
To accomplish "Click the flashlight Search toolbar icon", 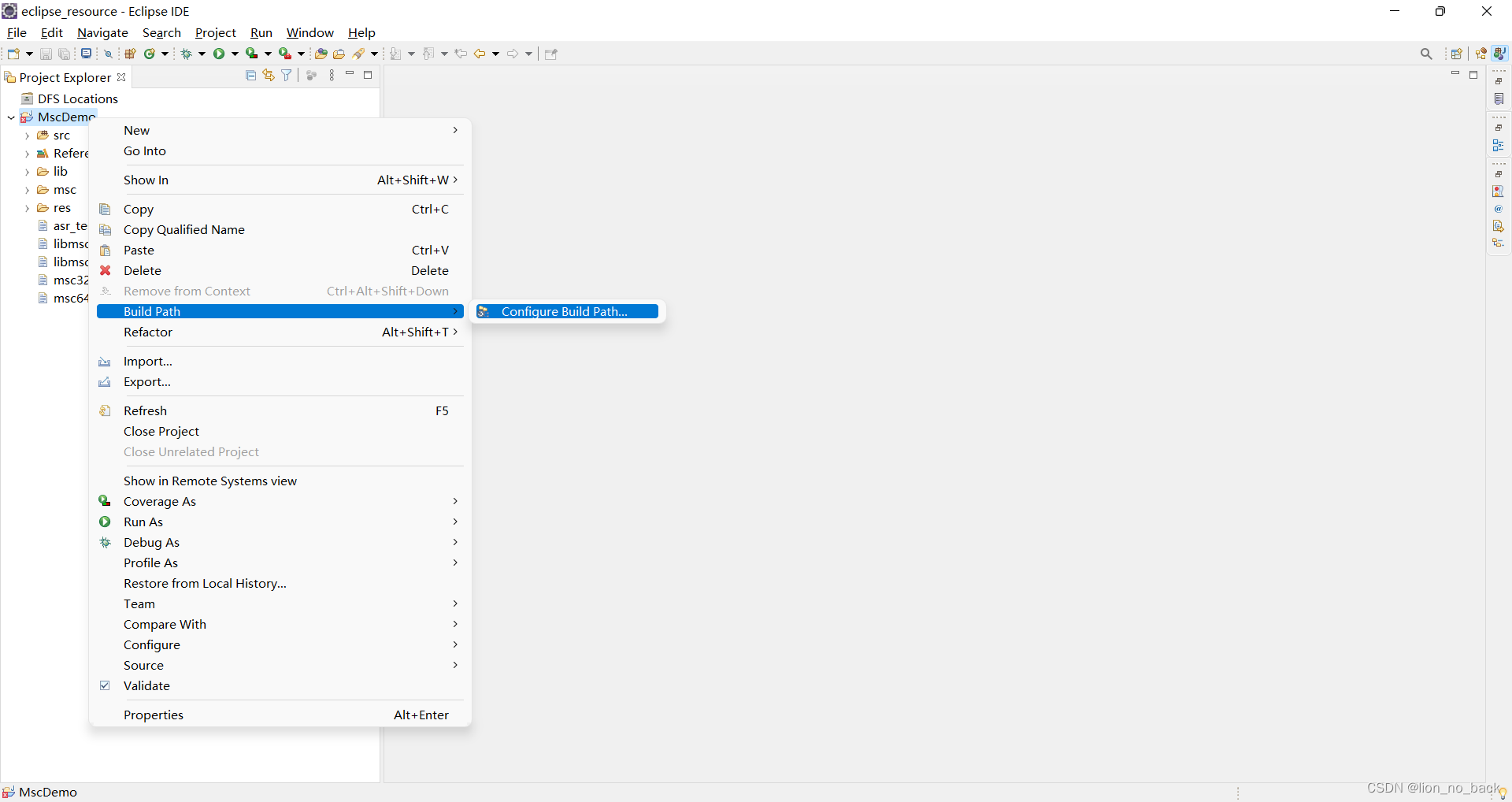I will 359,54.
